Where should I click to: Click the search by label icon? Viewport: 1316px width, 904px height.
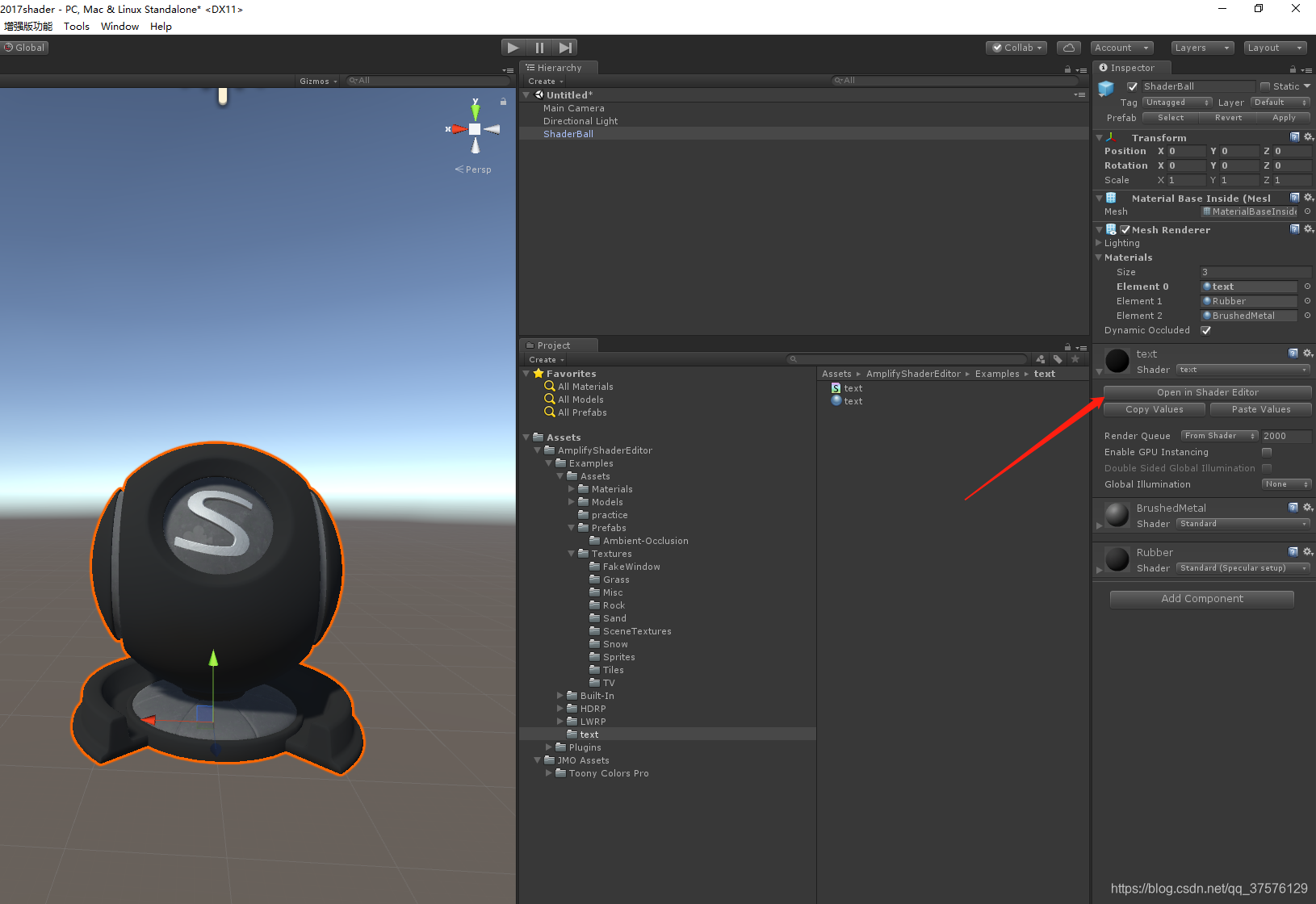(x=1058, y=359)
